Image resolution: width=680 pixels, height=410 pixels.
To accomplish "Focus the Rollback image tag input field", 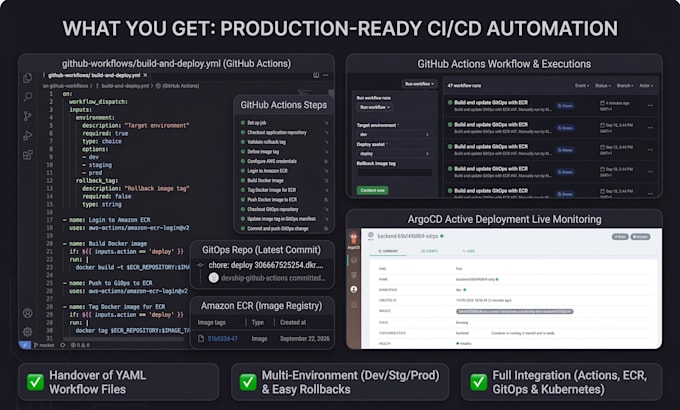I will [x=394, y=172].
